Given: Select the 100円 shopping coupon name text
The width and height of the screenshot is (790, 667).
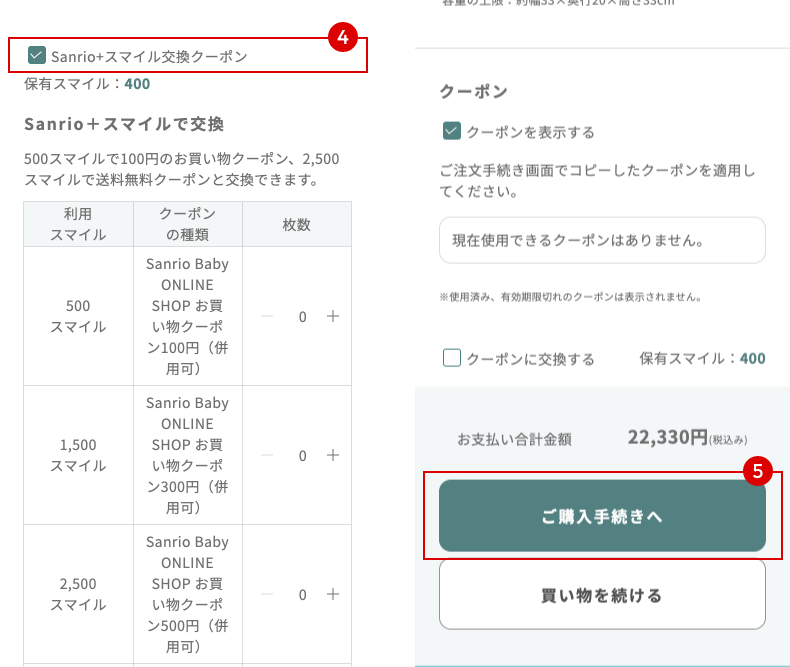Looking at the screenshot, I should tap(187, 316).
